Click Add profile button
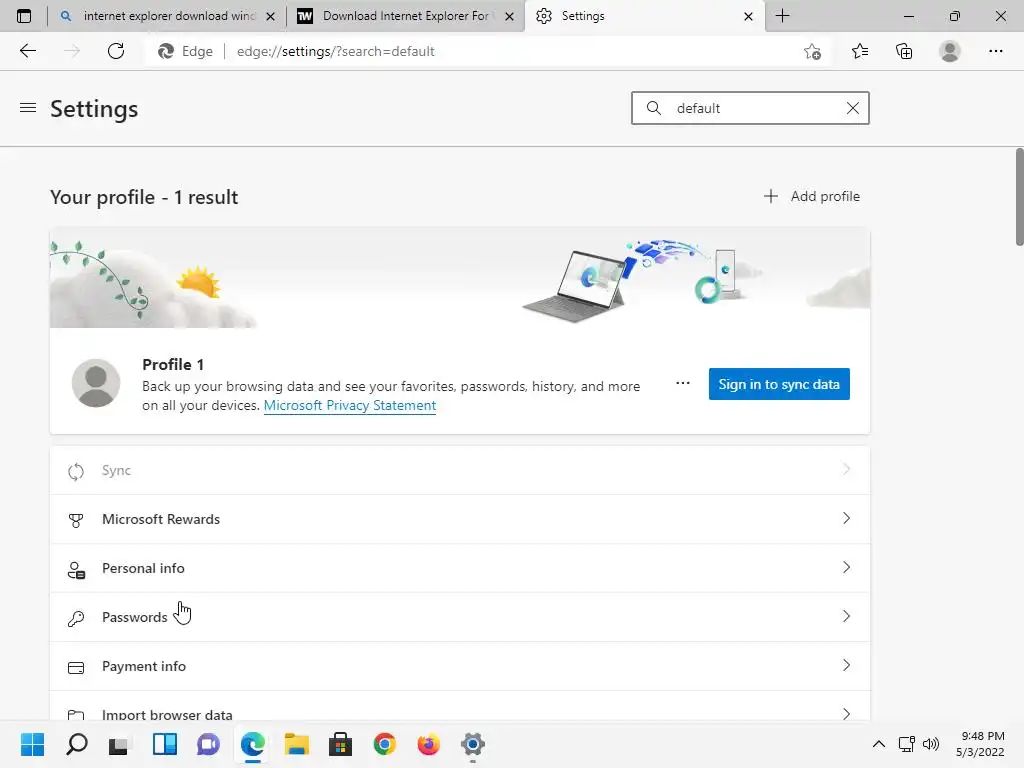This screenshot has height=768, width=1024. point(812,196)
